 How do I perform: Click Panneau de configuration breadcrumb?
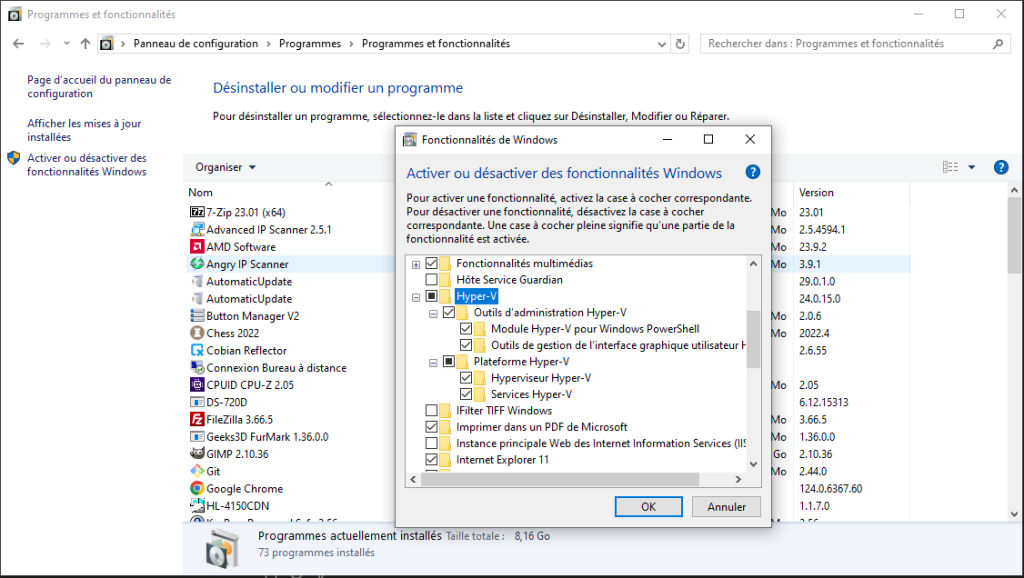(196, 44)
